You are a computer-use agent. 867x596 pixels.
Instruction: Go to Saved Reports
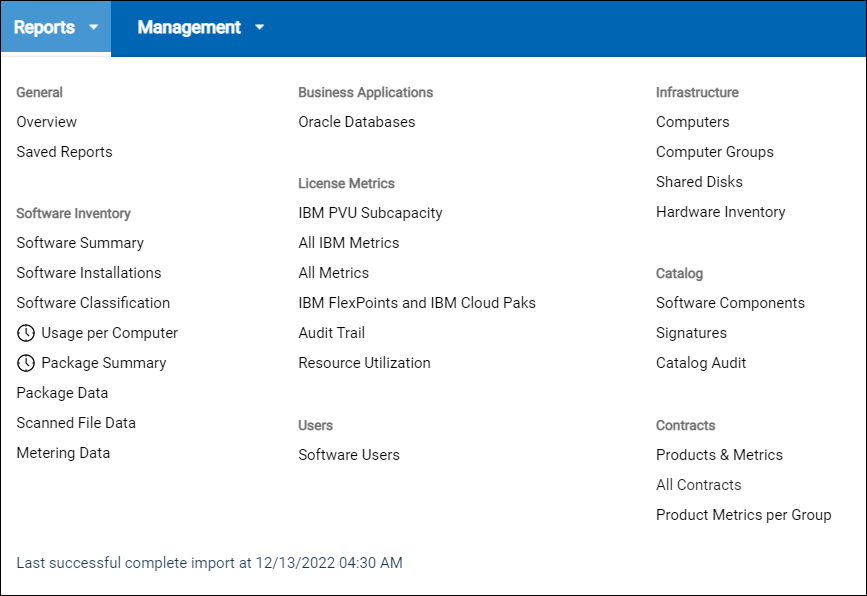click(x=64, y=152)
